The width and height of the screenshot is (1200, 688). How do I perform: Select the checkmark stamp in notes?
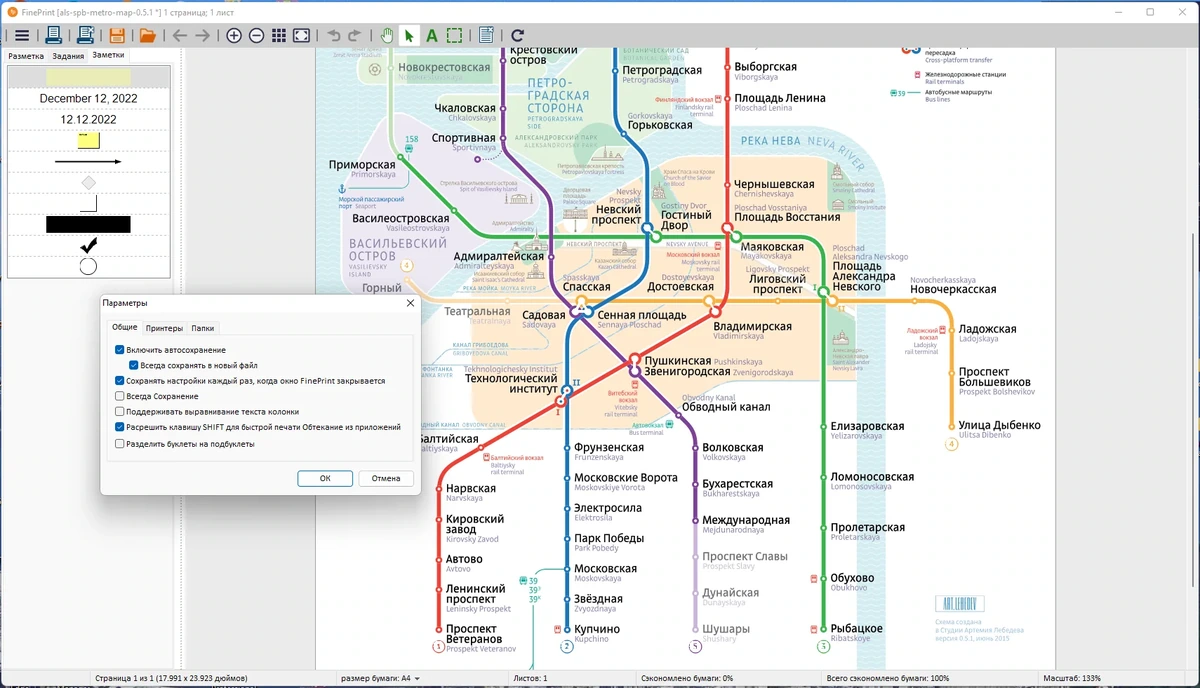[x=88, y=245]
